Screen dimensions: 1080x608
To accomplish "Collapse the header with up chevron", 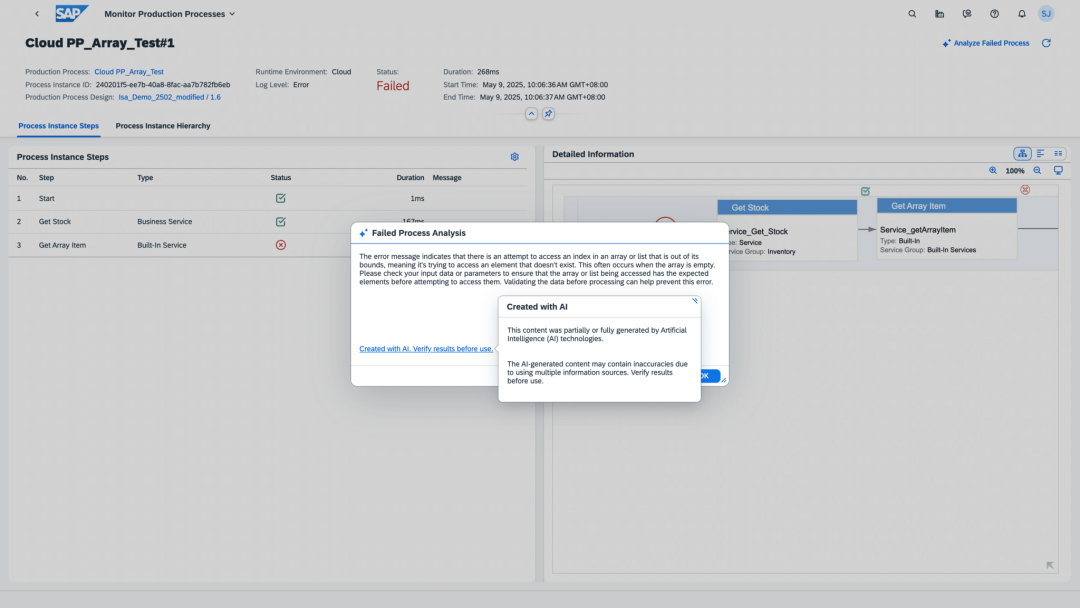I will [x=531, y=114].
